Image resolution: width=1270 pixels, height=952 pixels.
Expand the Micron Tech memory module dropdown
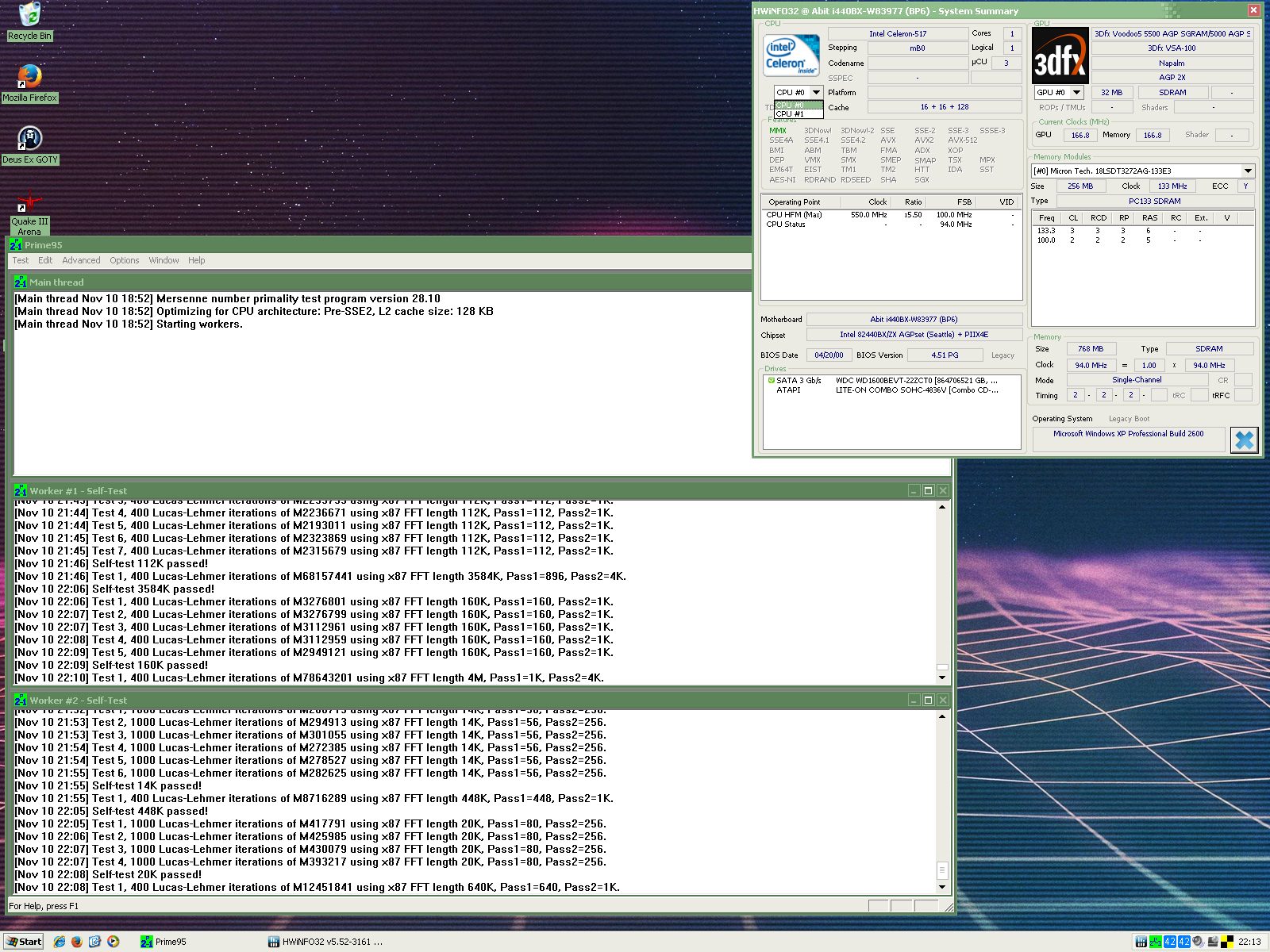tap(1248, 171)
